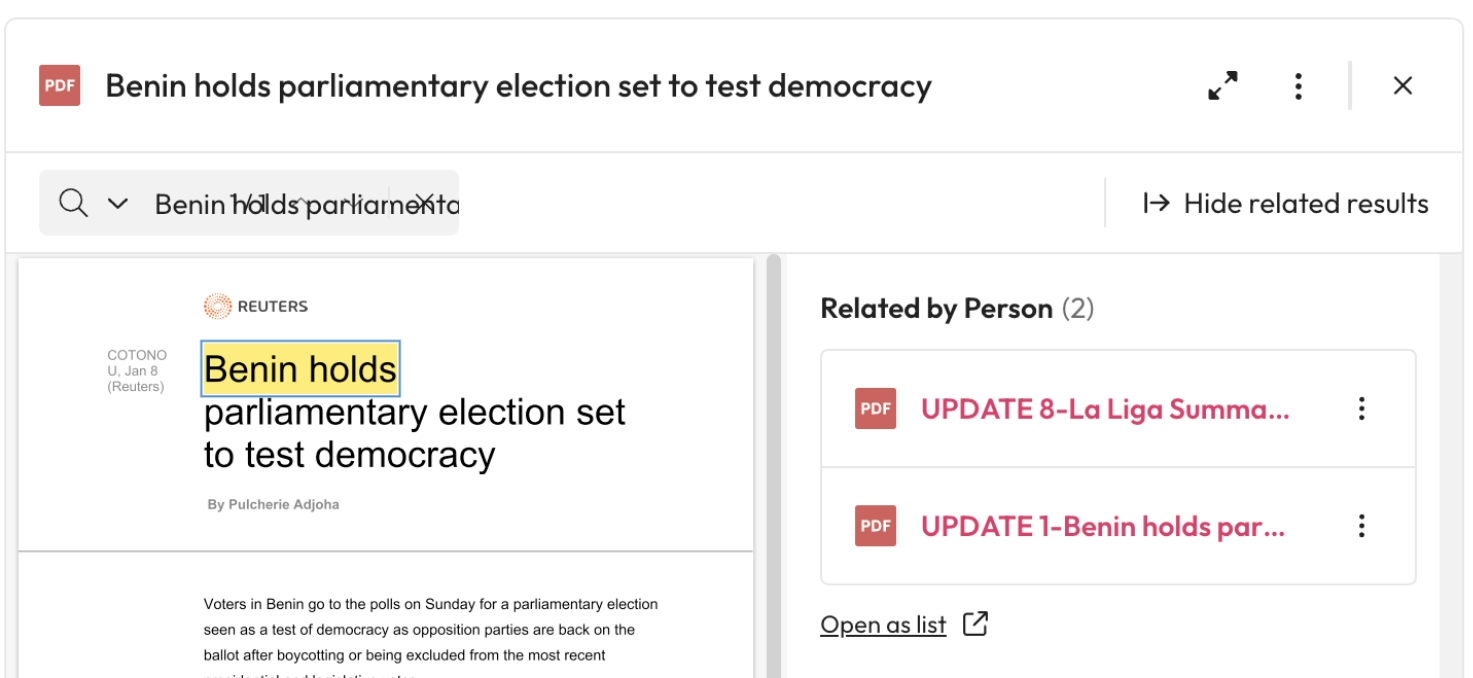Click the external-link icon beside Open as list
Viewport: 1473px width, 678px height.
click(x=975, y=624)
